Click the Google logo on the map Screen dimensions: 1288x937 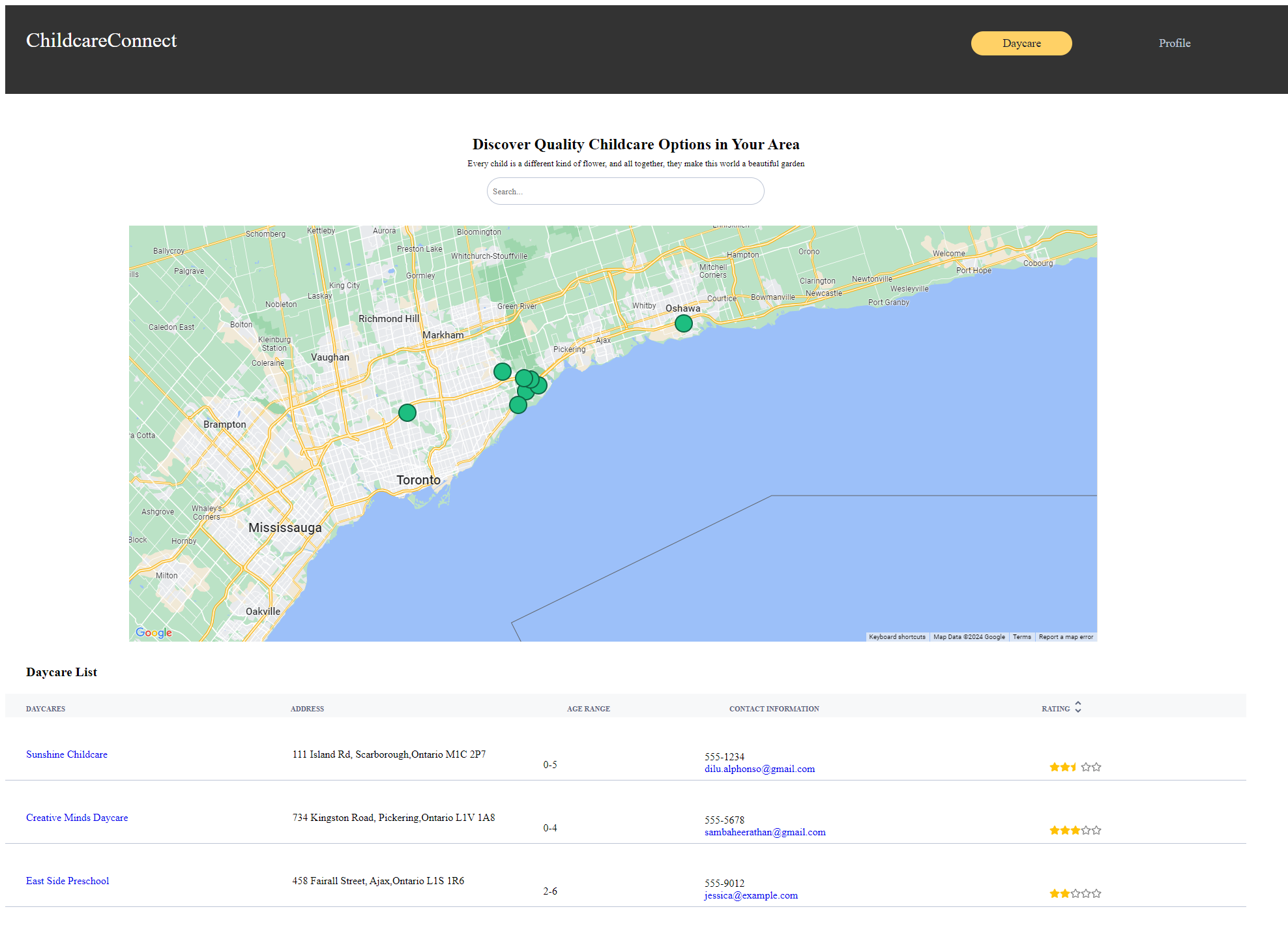(154, 632)
